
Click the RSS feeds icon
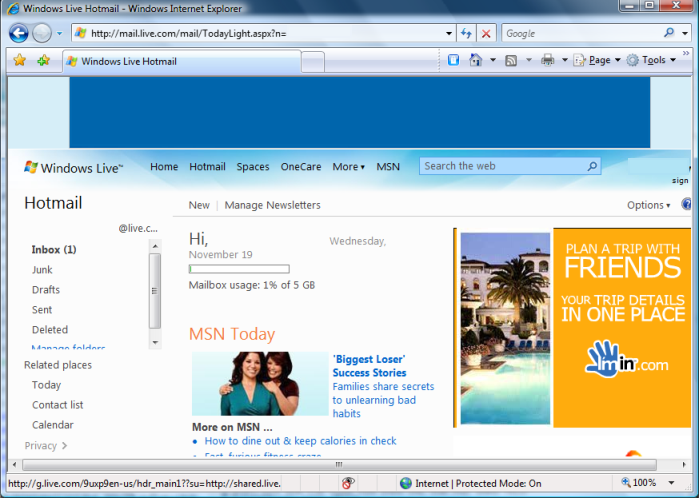pos(511,60)
